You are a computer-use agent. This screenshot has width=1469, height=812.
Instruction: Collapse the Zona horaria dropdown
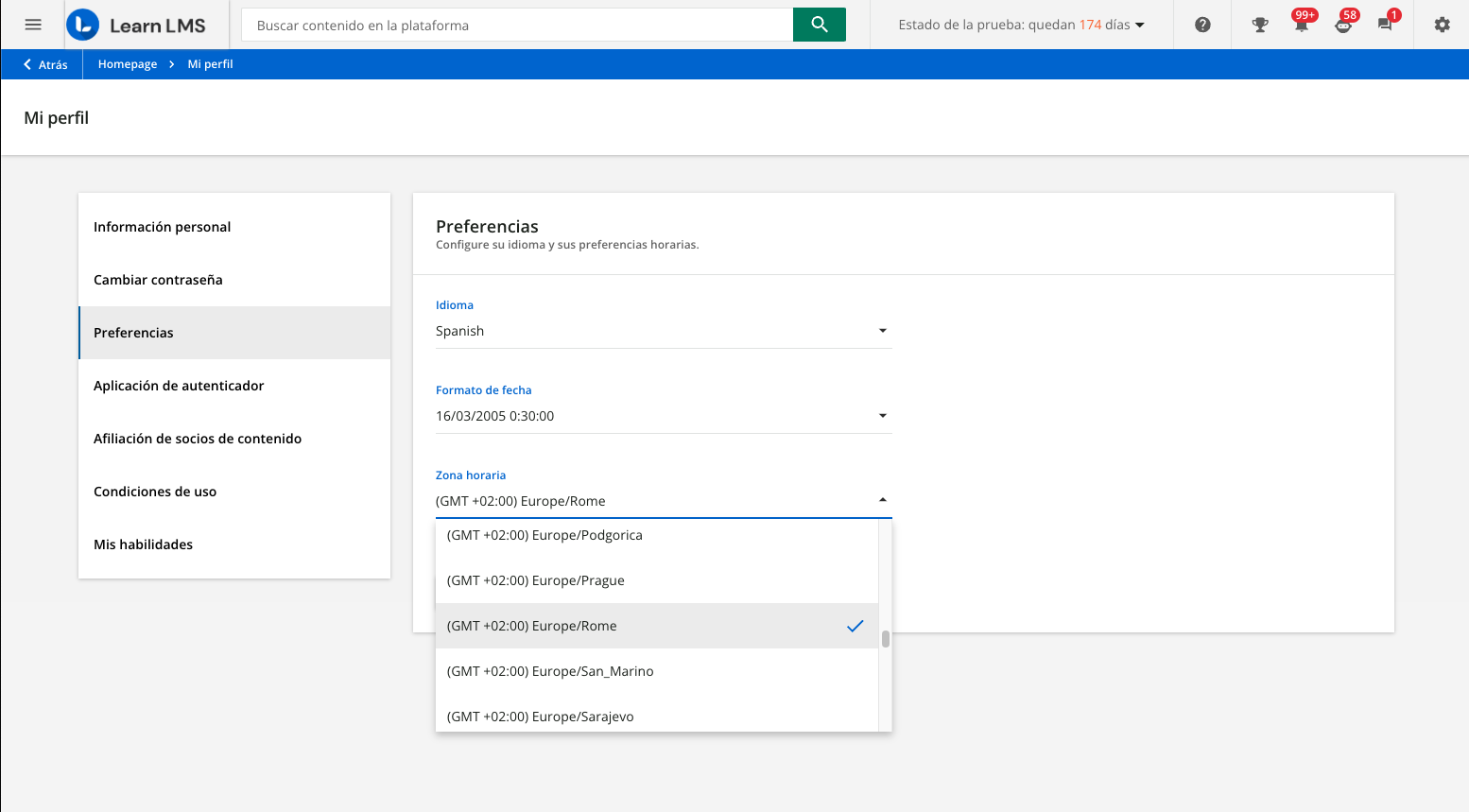coord(664,501)
